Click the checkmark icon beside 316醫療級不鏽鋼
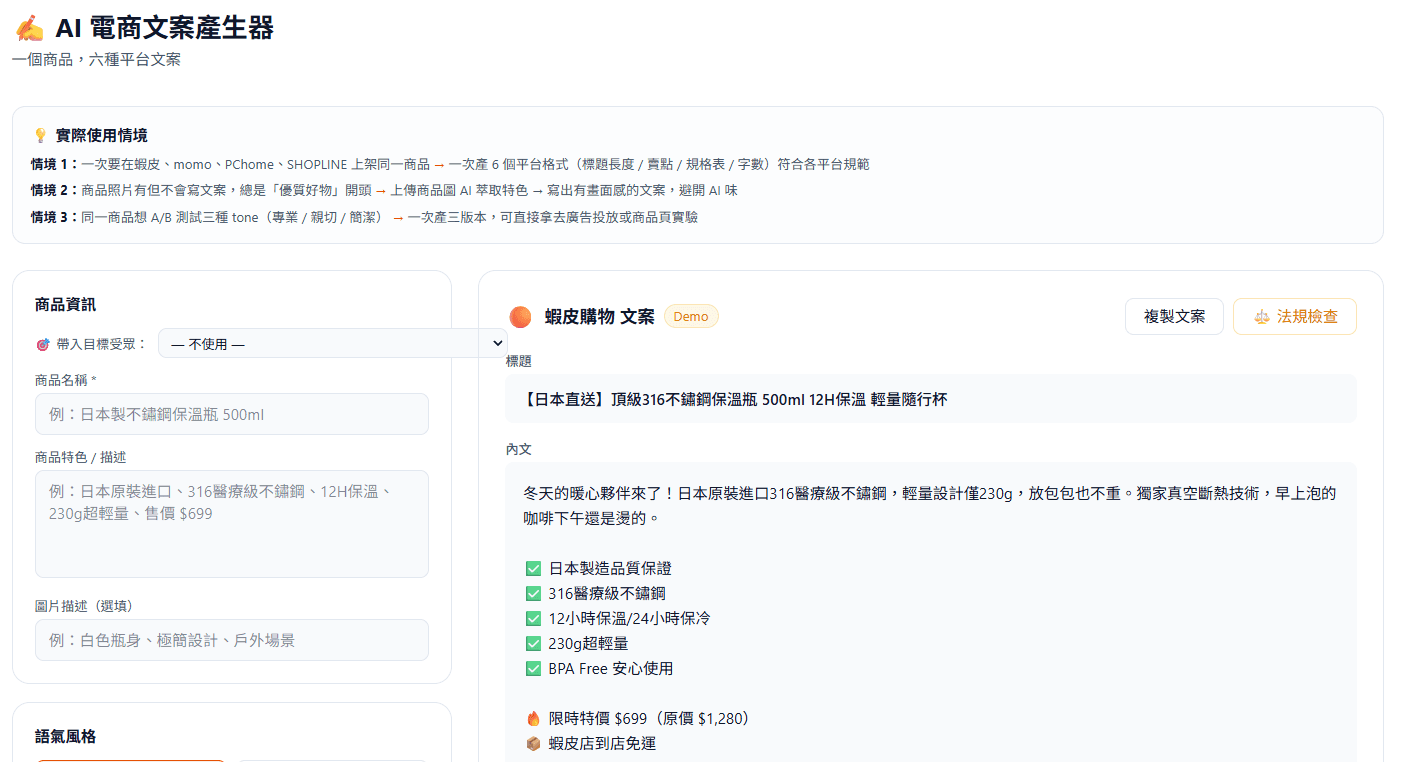This screenshot has width=1401, height=762. [x=533, y=594]
